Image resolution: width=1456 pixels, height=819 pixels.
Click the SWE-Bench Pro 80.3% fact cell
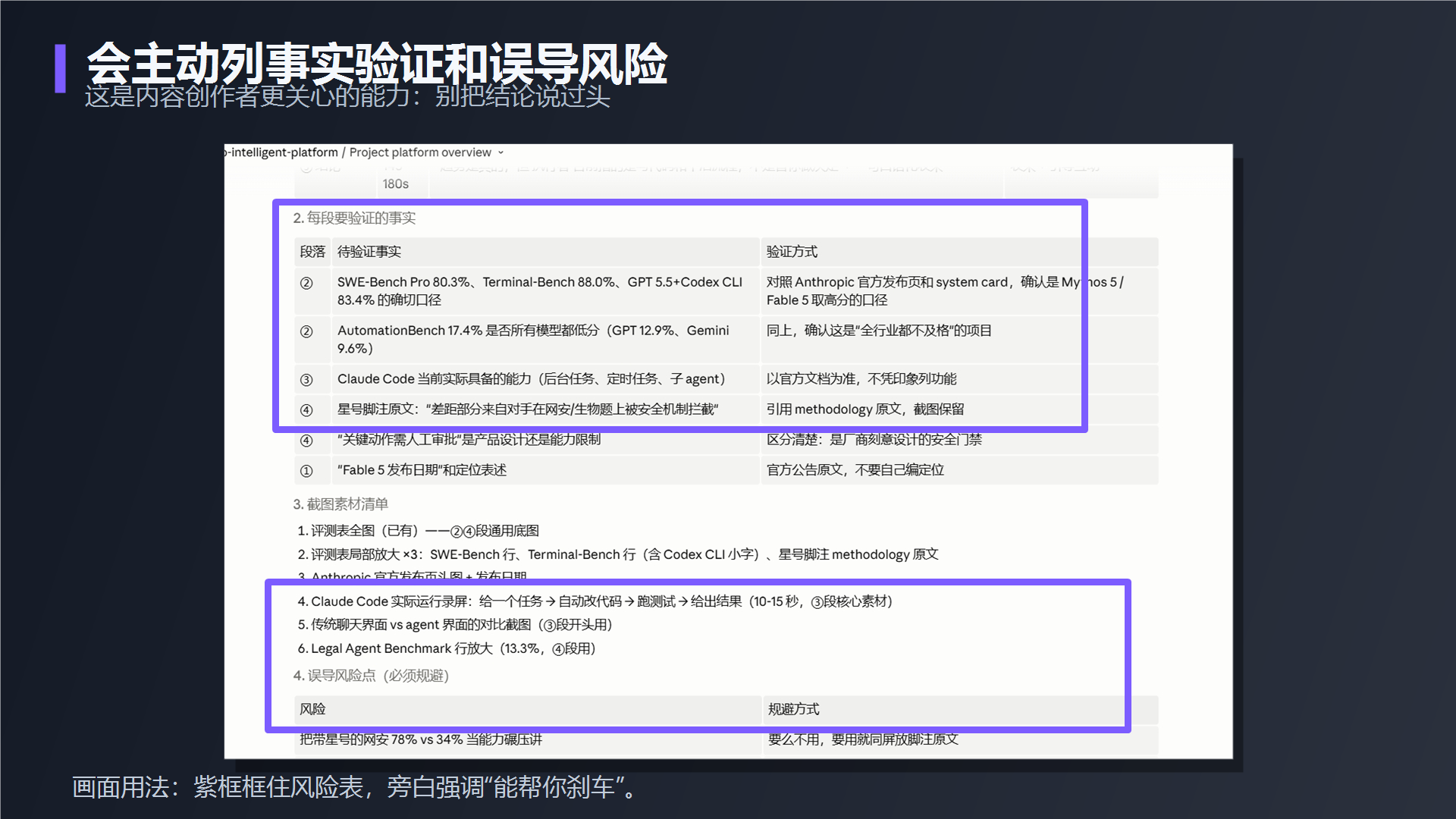click(x=545, y=291)
